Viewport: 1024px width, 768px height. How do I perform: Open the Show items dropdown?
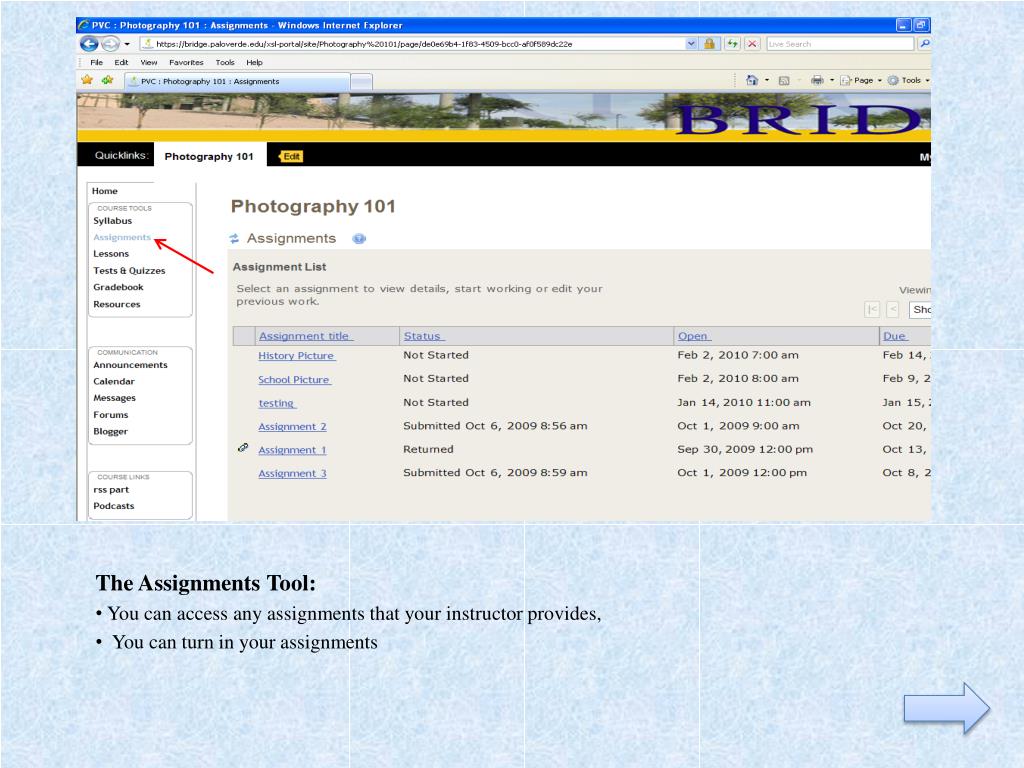pyautogui.click(x=920, y=310)
